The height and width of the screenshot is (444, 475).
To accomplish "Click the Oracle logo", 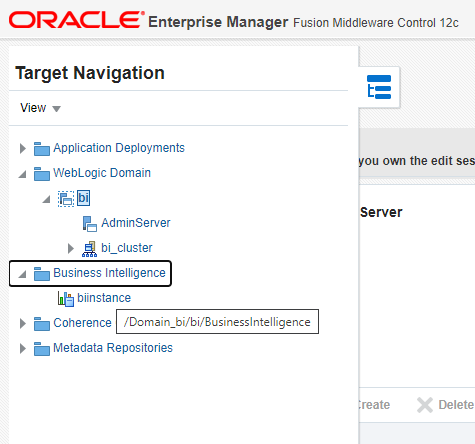I will coord(77,20).
